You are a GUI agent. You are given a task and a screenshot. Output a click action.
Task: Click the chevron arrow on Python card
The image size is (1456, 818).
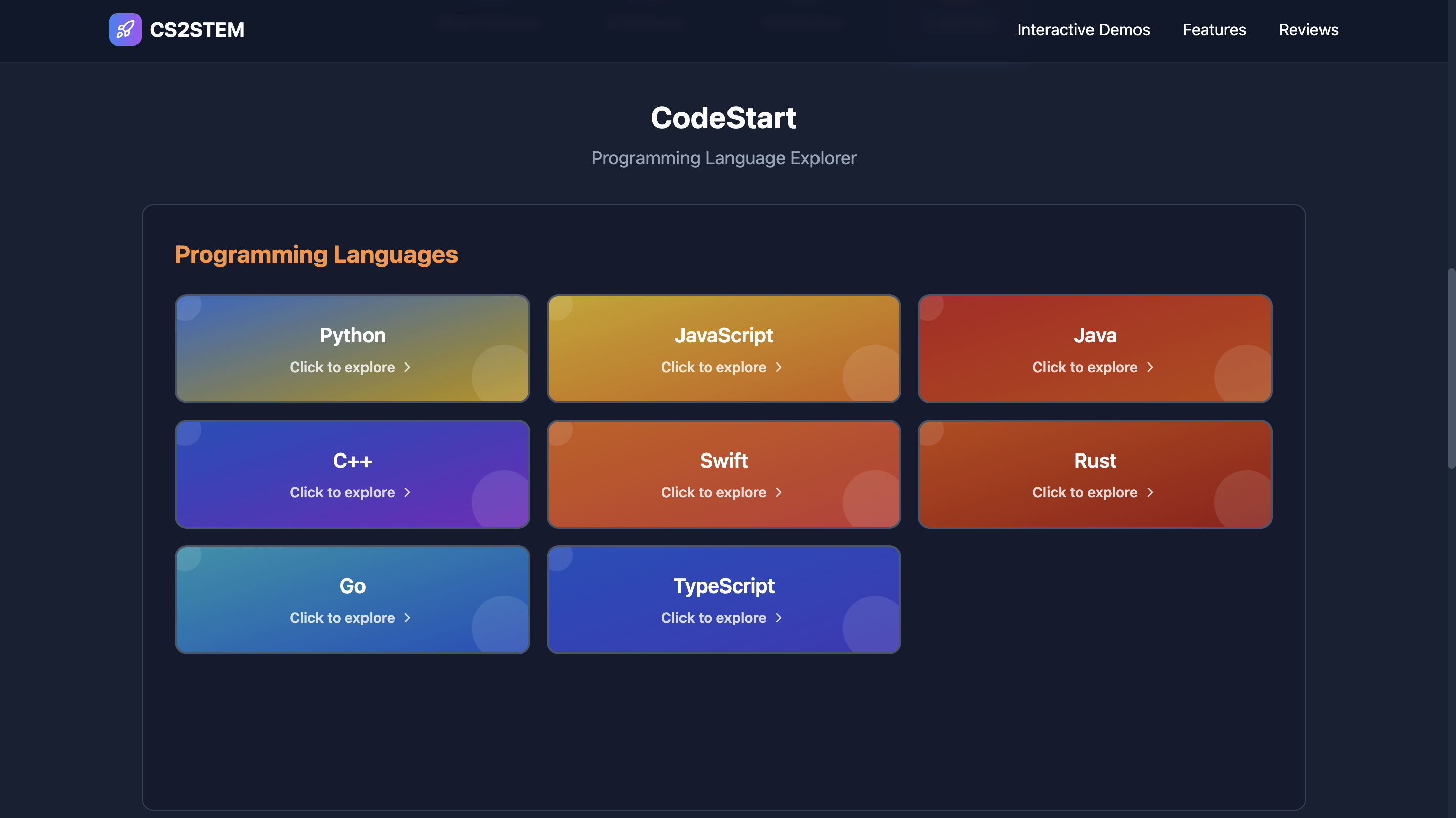point(407,368)
